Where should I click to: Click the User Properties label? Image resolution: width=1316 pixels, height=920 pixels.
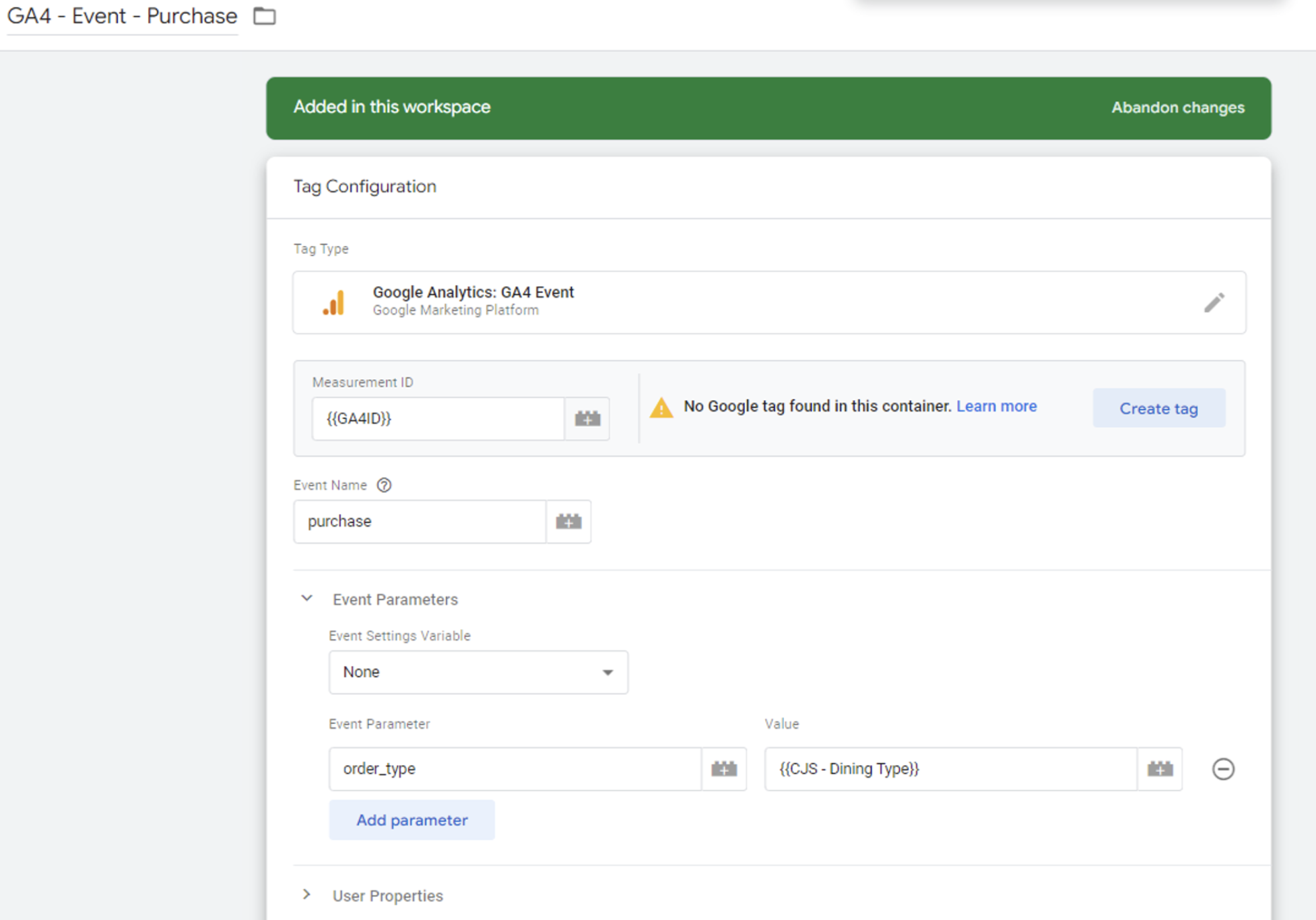(388, 896)
